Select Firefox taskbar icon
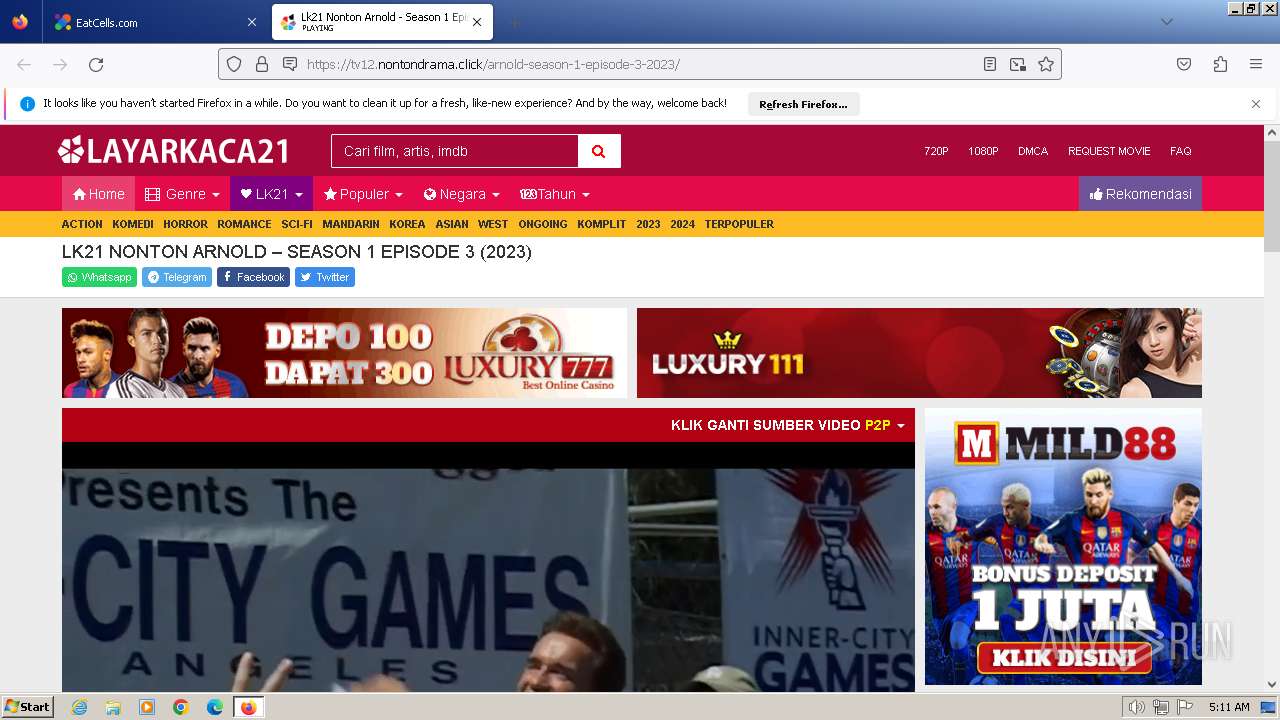1280x720 pixels. pos(249,707)
